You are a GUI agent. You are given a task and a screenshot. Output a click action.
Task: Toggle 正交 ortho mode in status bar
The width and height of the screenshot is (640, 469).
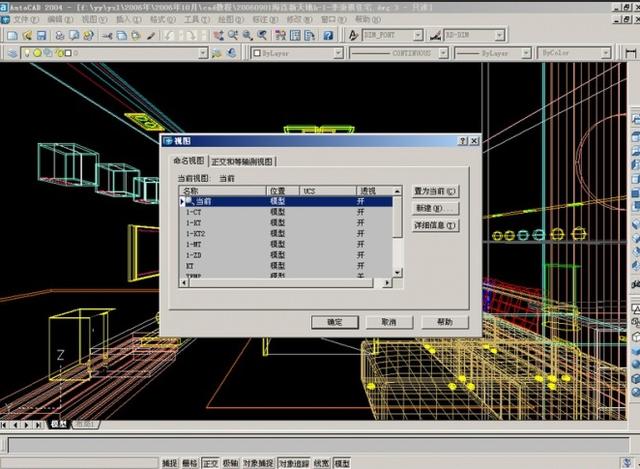[x=211, y=463]
